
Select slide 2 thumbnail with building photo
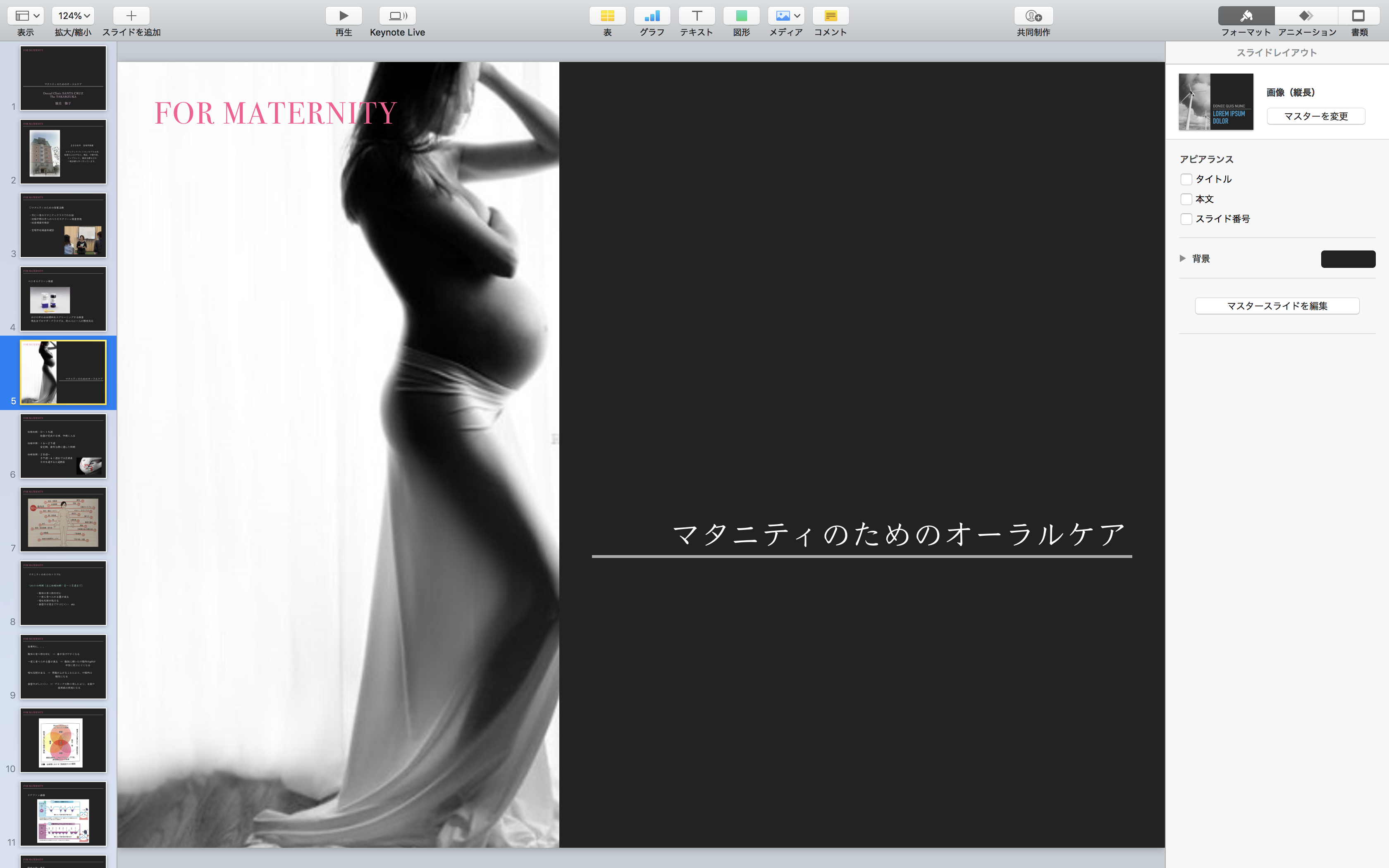(x=63, y=152)
